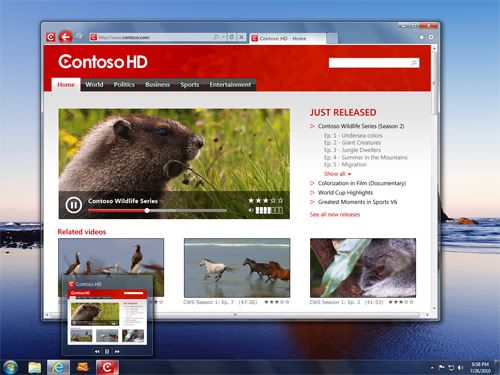
Task: Collapse Contoso Wildlife Series (Season 2) triangle
Action: point(312,126)
